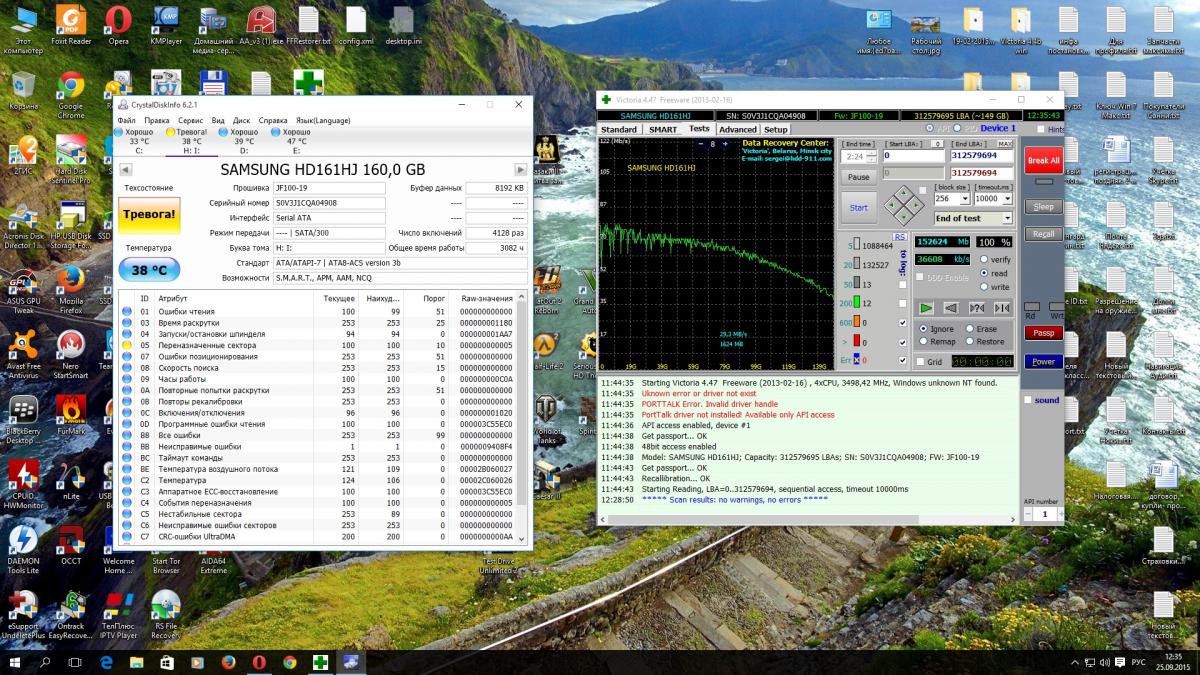Click the CrystalDiskInfo attribute list scrollbar
The width and height of the screenshot is (1200, 675).
(x=521, y=418)
